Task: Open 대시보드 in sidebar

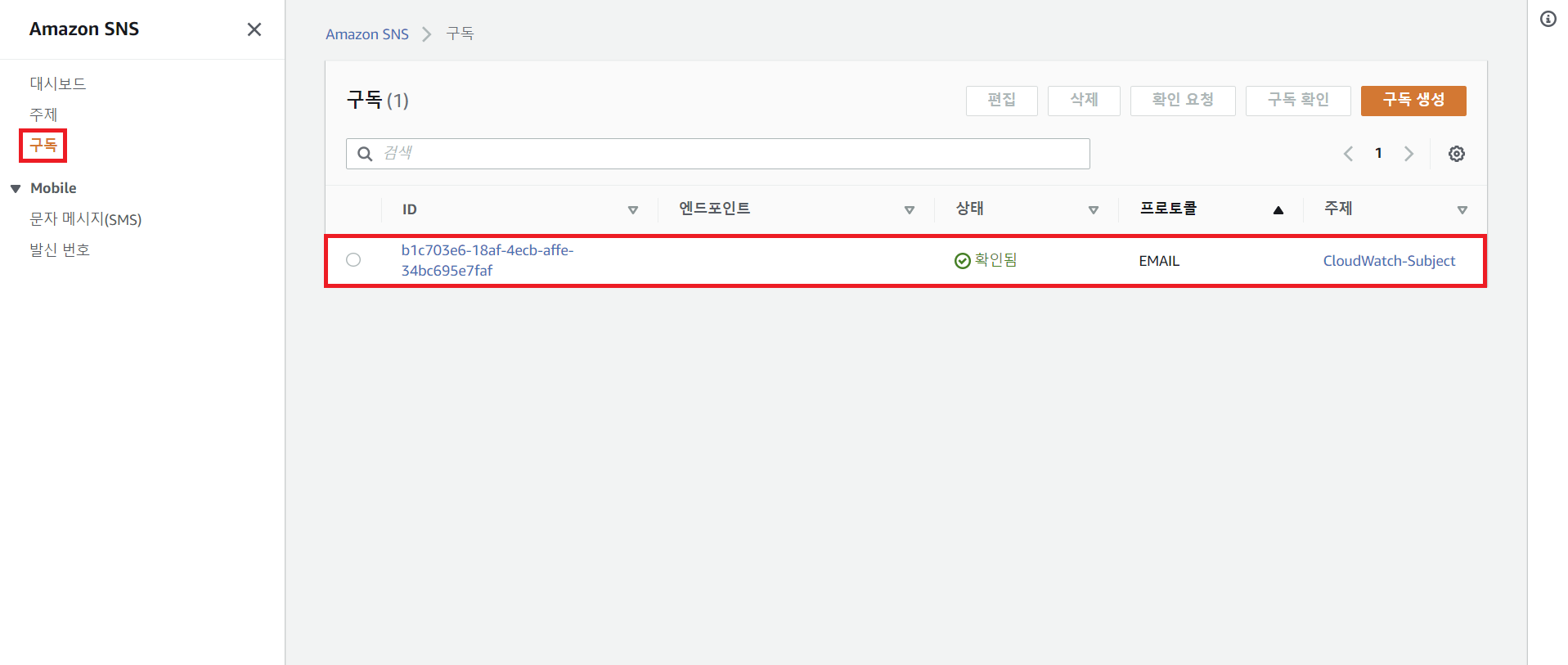Action: (58, 83)
